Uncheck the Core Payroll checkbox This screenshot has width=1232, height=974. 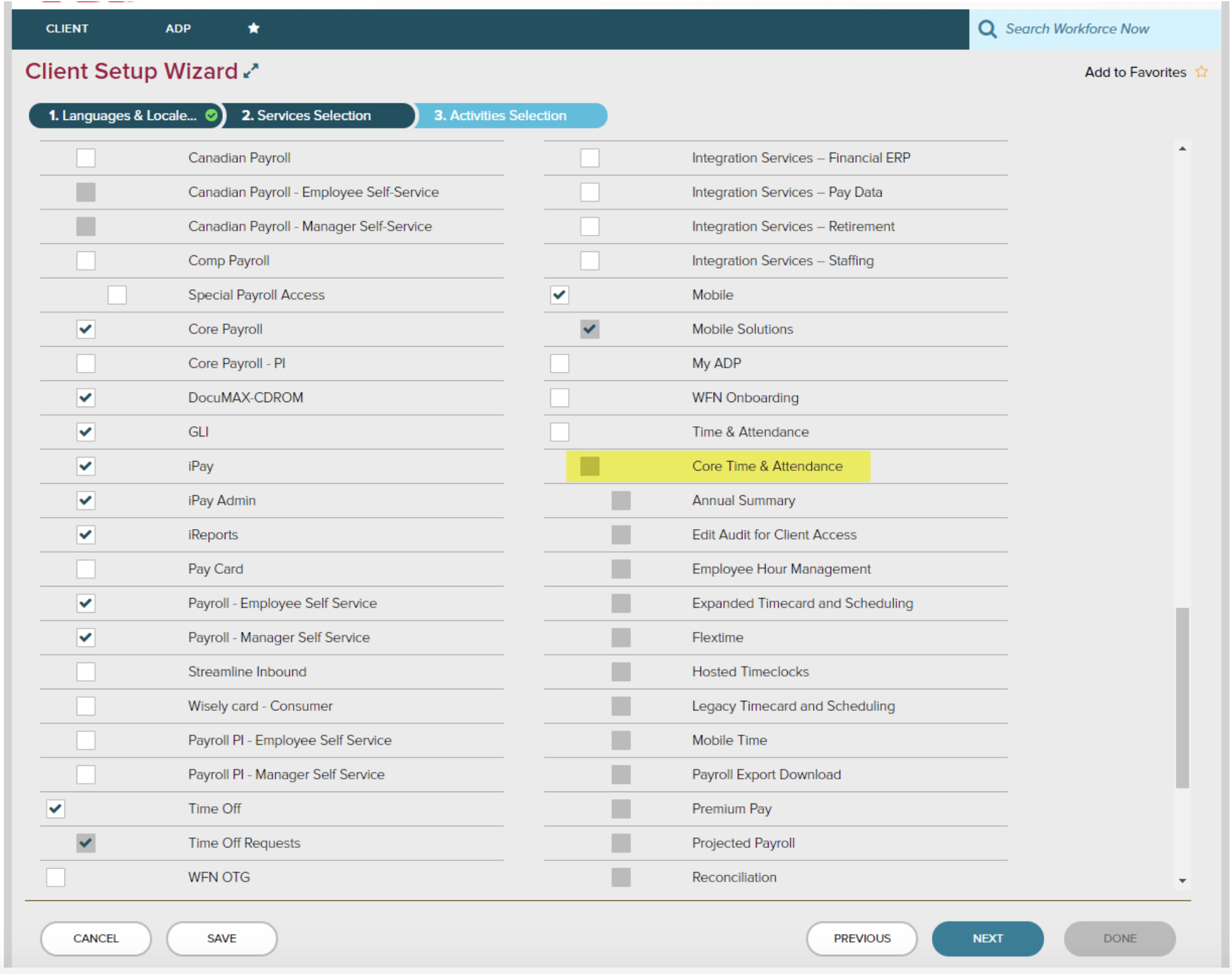(86, 329)
